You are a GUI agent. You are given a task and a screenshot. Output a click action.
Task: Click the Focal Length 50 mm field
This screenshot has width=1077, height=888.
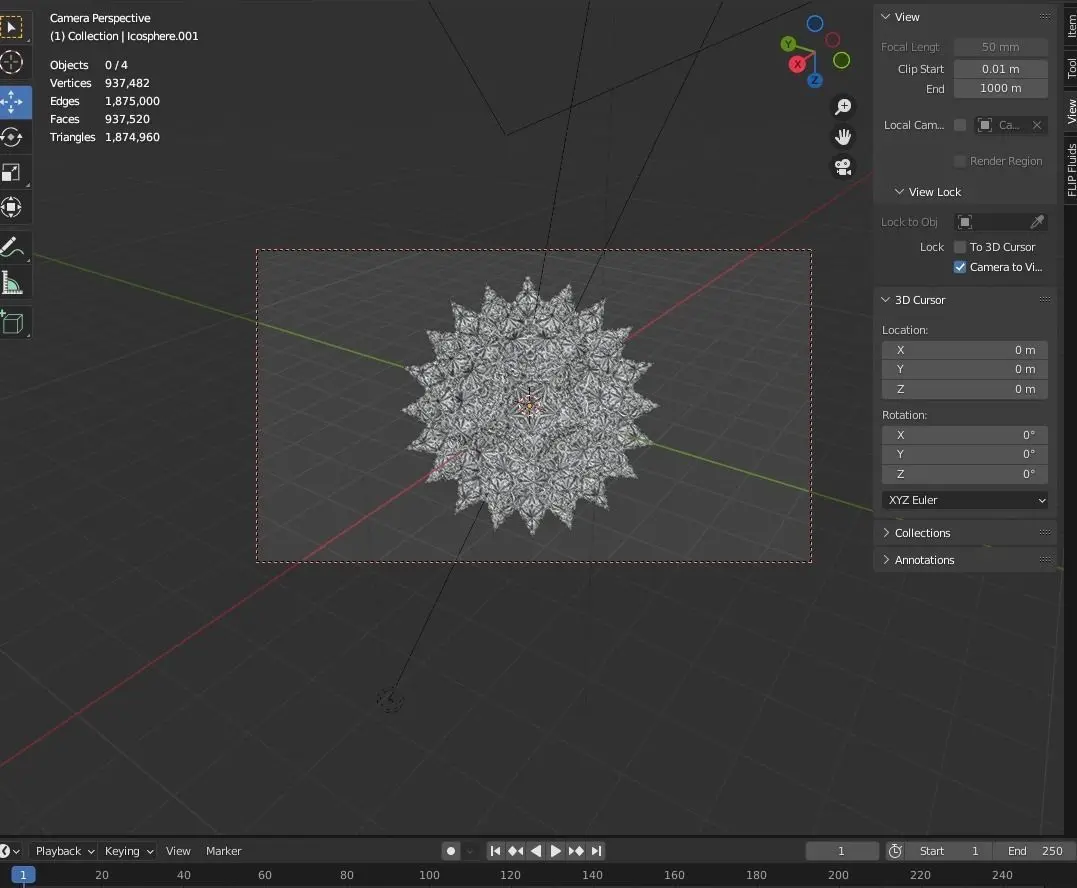pos(1000,47)
